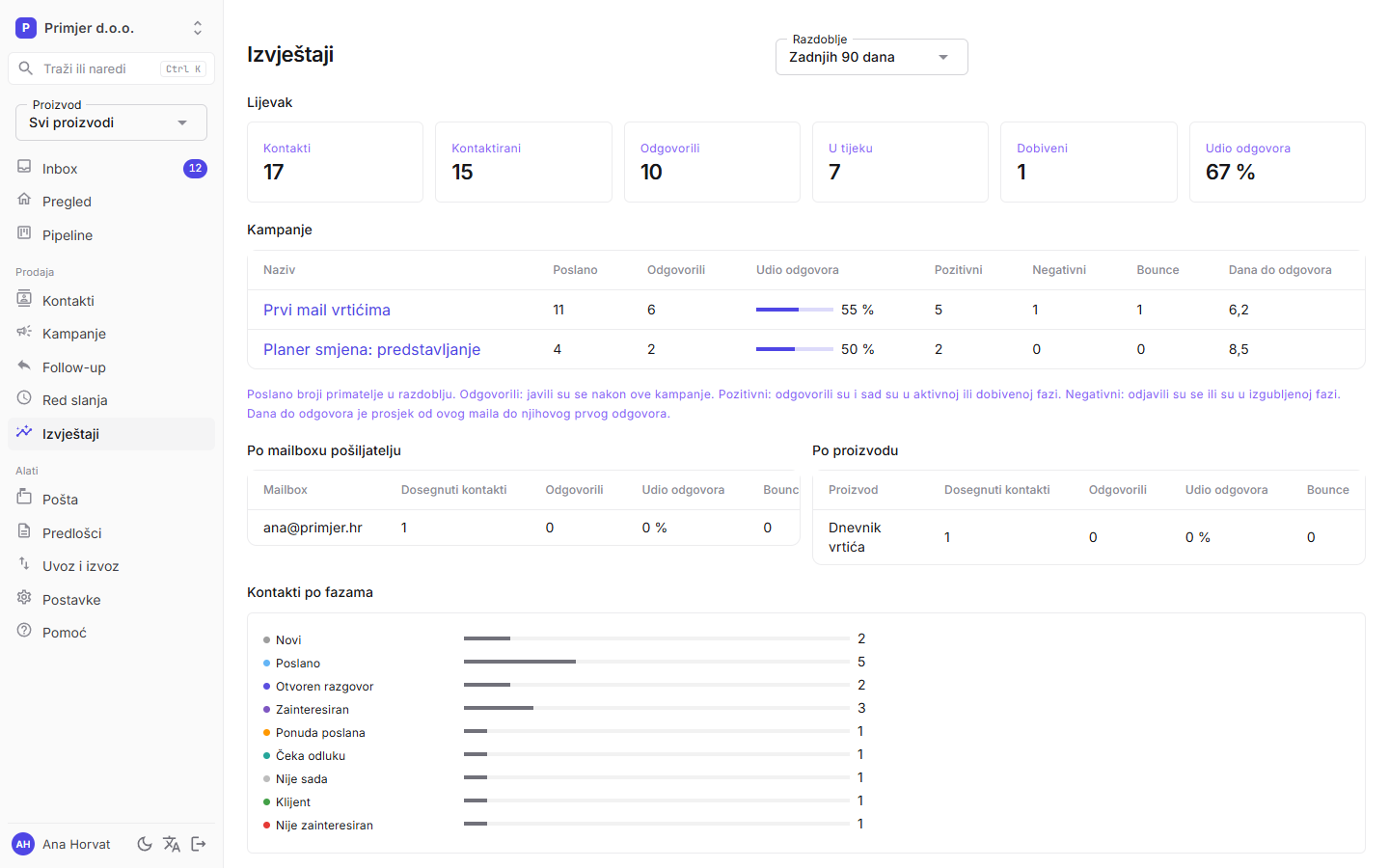Go to Kontakti in sidebar
The image size is (1389, 868).
111,301
